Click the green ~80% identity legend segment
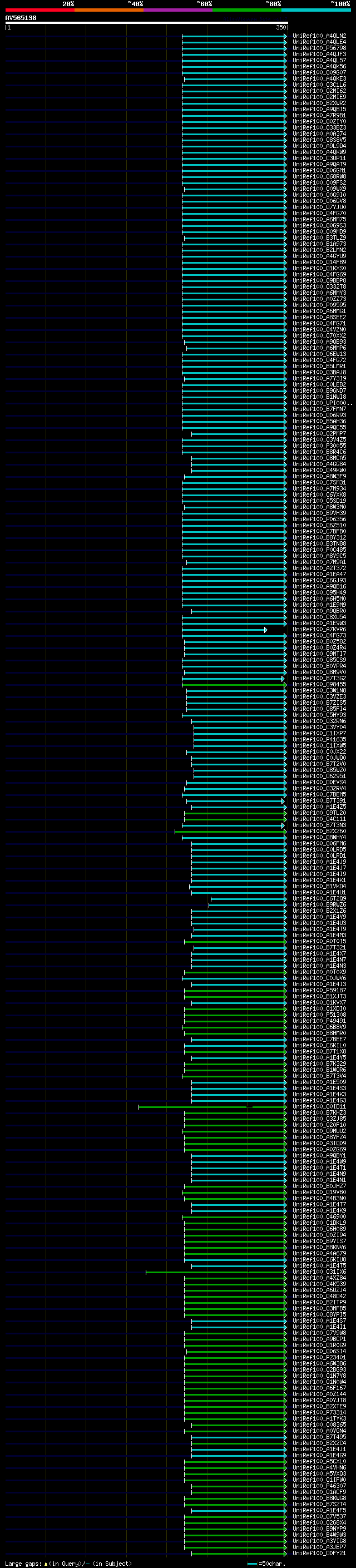356x1568 pixels. (247, 10)
